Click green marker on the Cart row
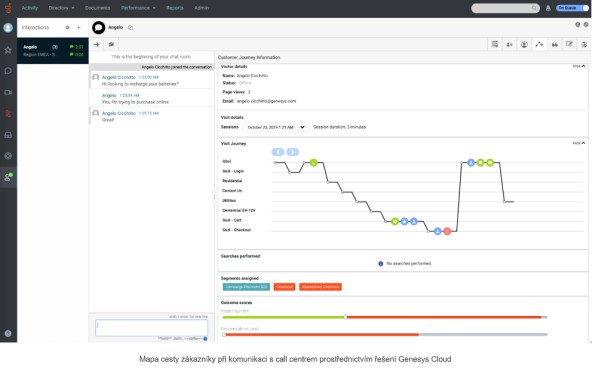 [395, 221]
